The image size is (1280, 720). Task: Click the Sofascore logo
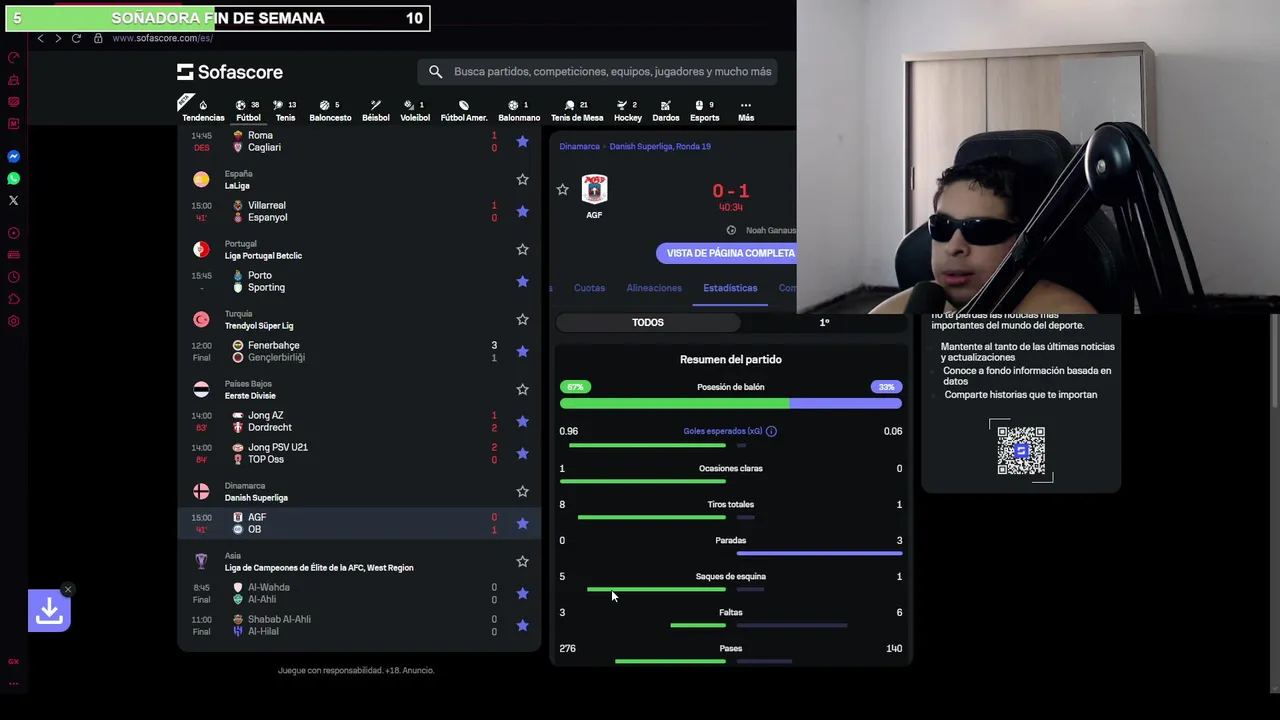230,72
